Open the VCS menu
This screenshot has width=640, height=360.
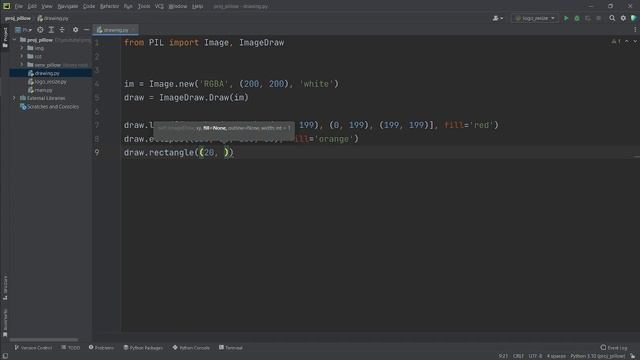point(159,7)
